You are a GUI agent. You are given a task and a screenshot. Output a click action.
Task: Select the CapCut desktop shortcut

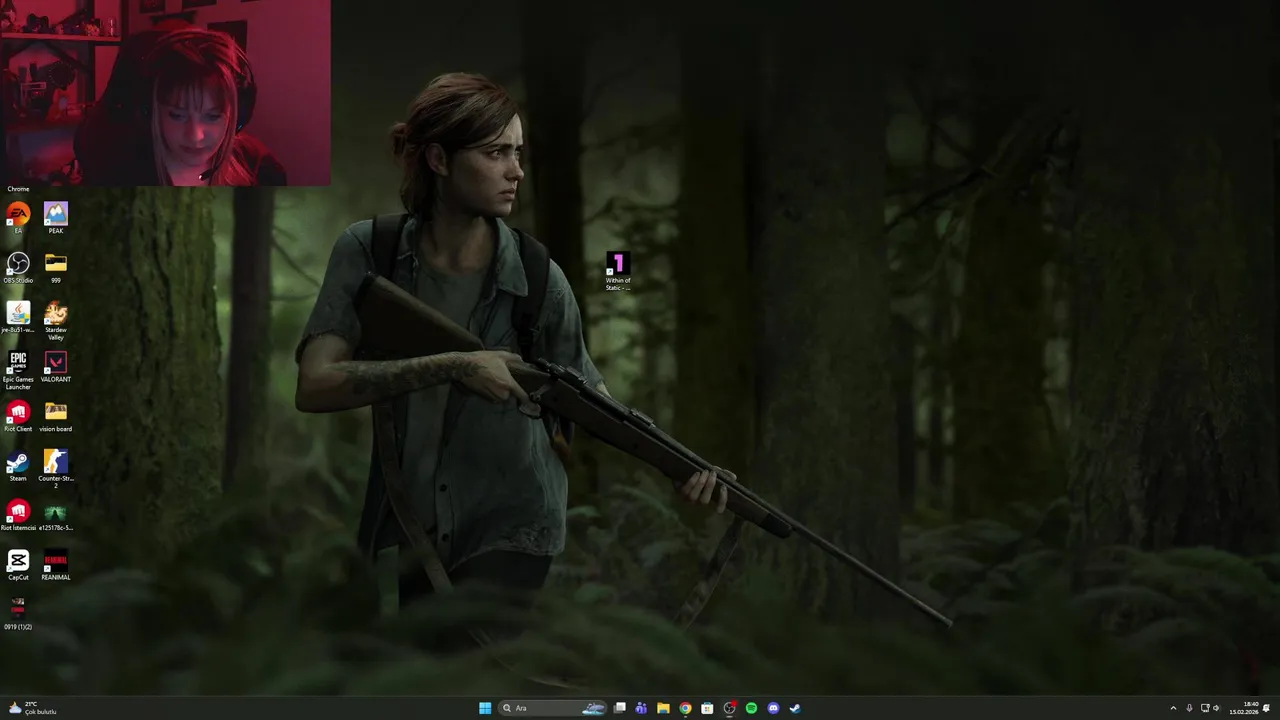coord(18,564)
